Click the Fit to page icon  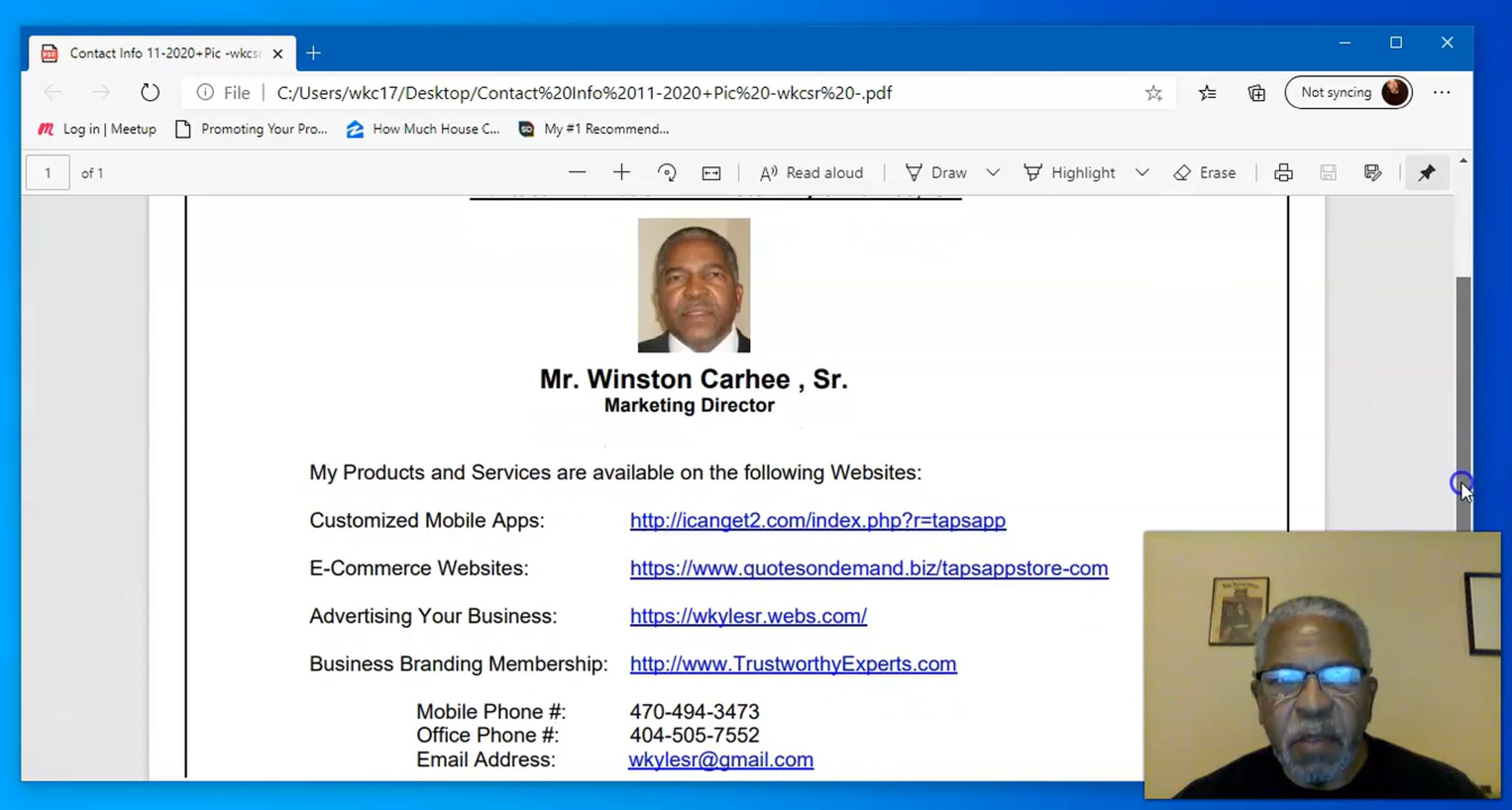(711, 173)
